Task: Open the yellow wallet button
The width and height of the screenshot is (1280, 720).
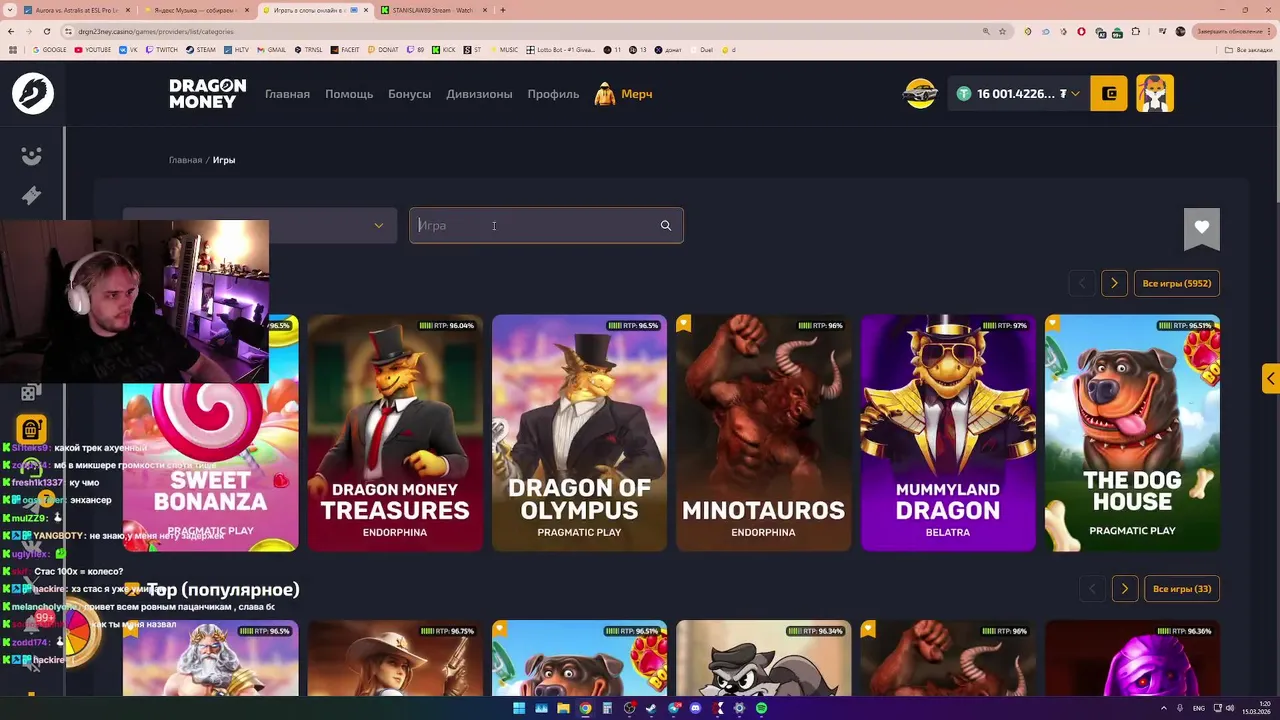Action: (1109, 93)
